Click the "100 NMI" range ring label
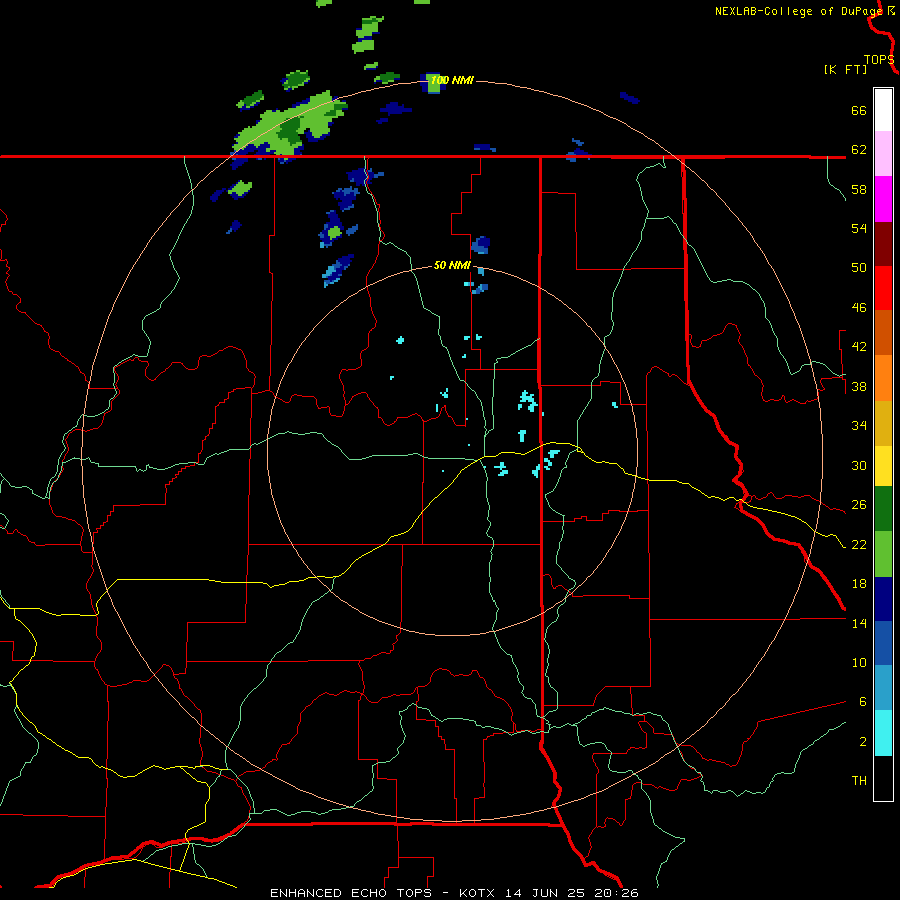 tap(452, 80)
